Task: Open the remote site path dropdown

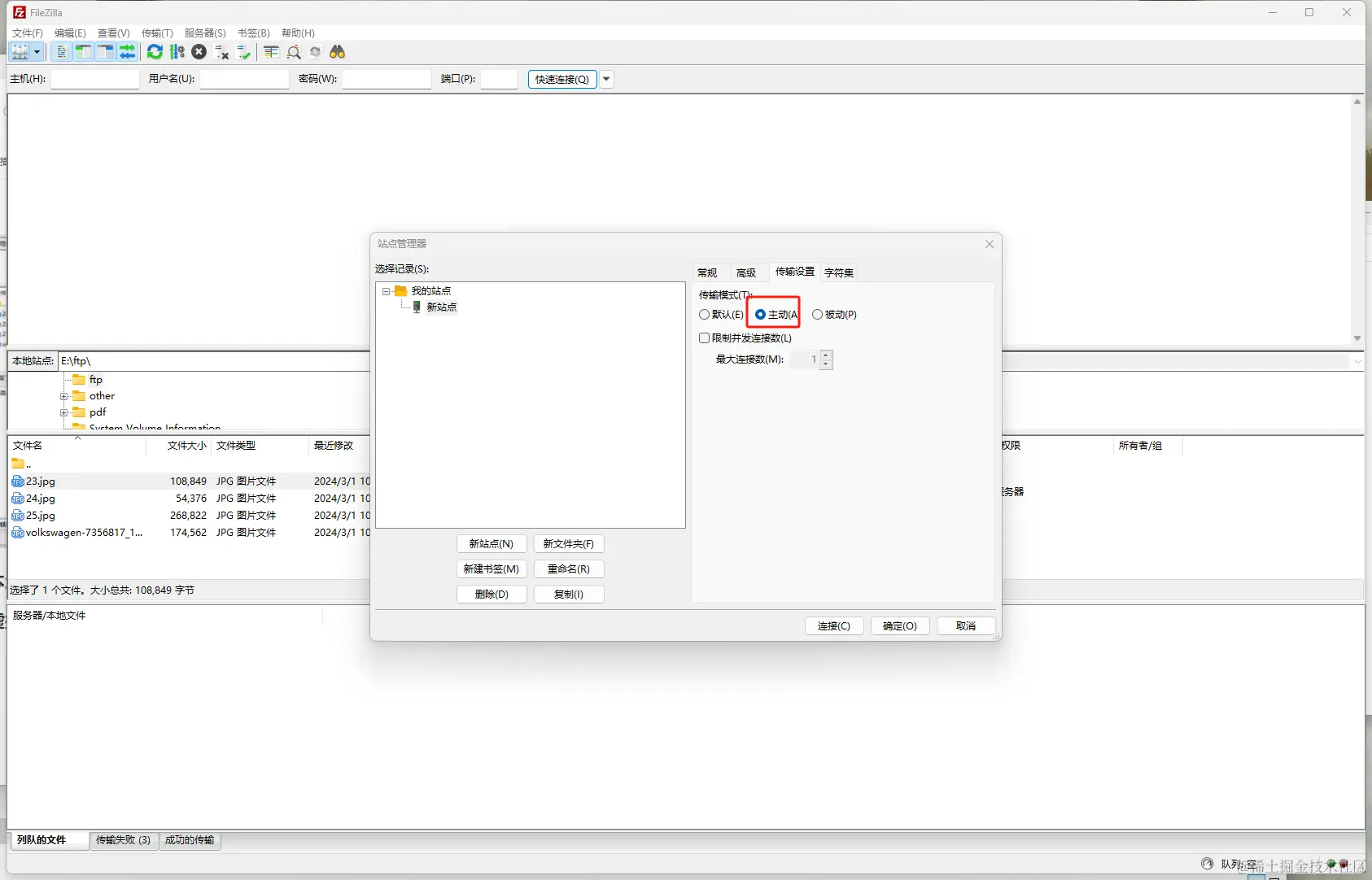Action: [1357, 361]
